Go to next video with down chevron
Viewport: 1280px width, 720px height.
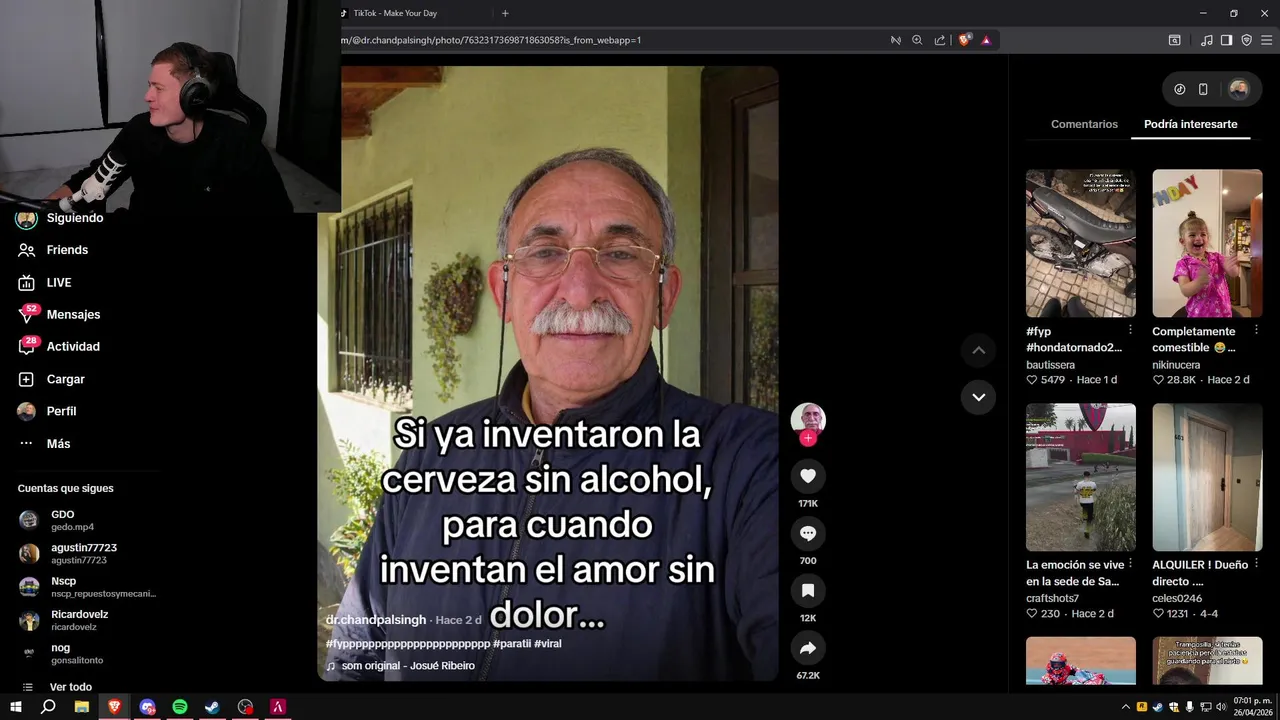click(x=978, y=397)
